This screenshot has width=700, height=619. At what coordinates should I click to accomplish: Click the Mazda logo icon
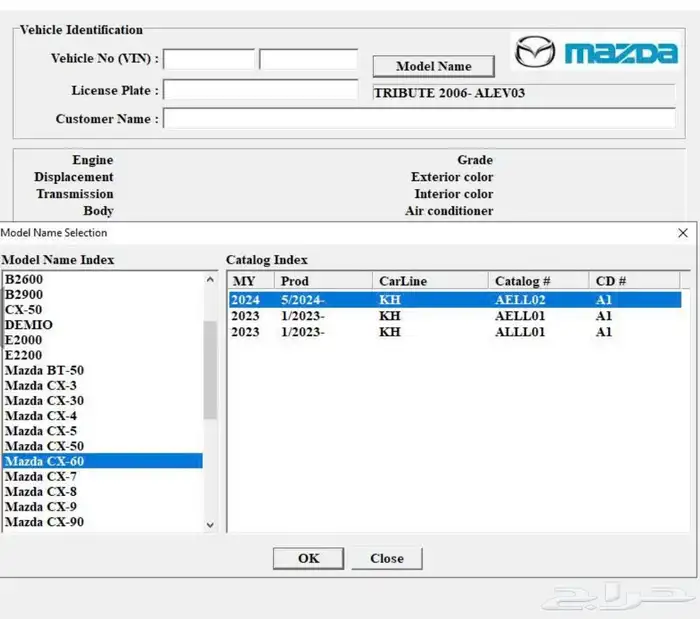[x=537, y=52]
